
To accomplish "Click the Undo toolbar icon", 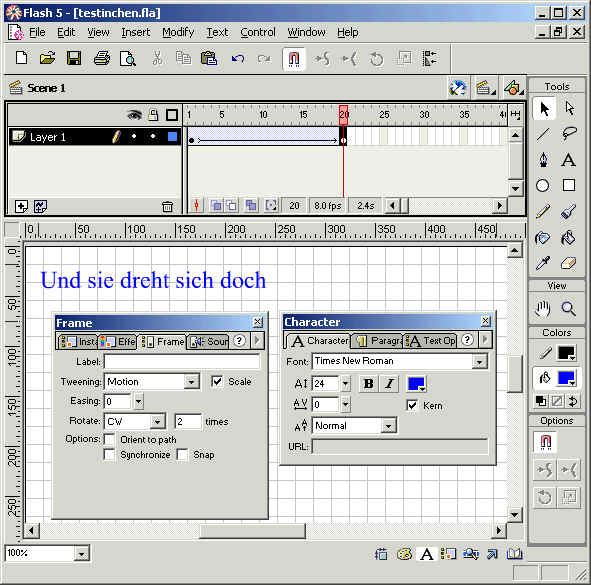I will pyautogui.click(x=238, y=58).
